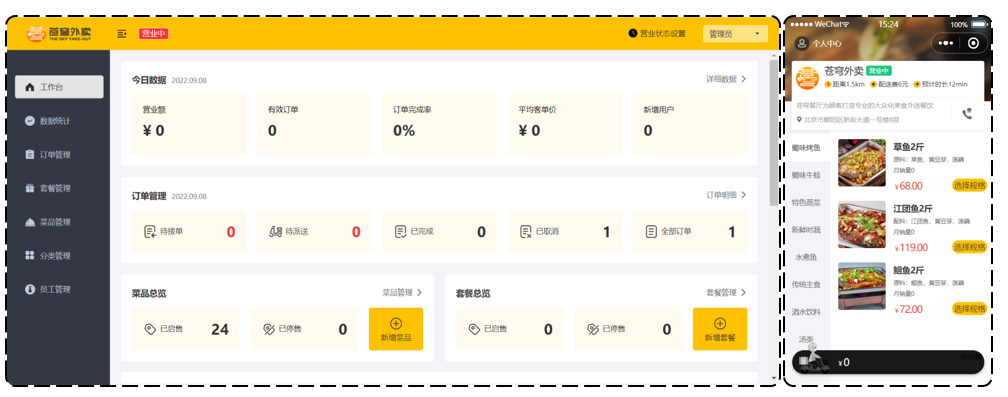Click the clock icon beside 营业状态设置
The image size is (1008, 397).
click(633, 33)
